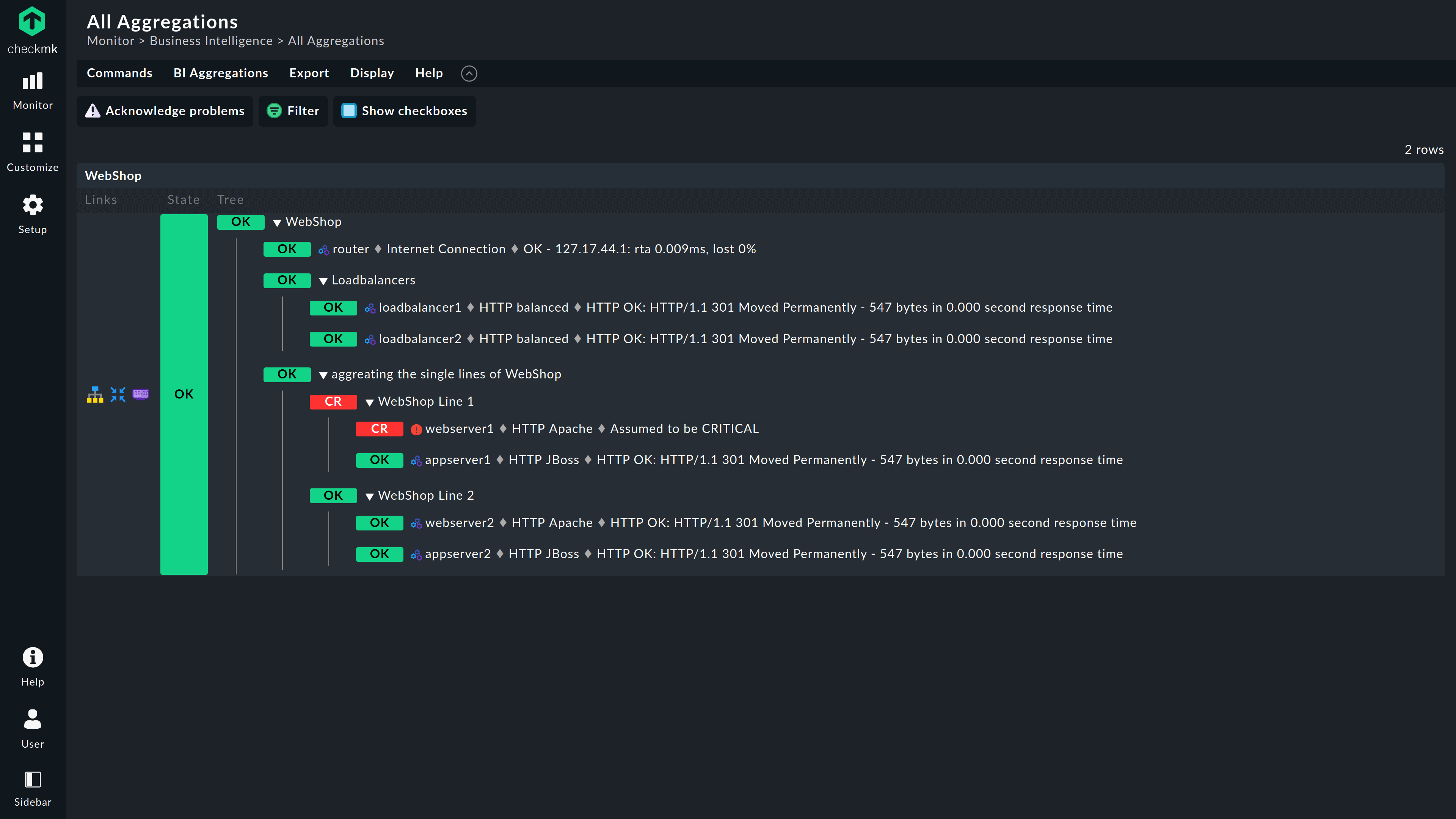Image resolution: width=1456 pixels, height=819 pixels.
Task: Collapse the WebShop Line 1 node
Action: click(x=370, y=402)
